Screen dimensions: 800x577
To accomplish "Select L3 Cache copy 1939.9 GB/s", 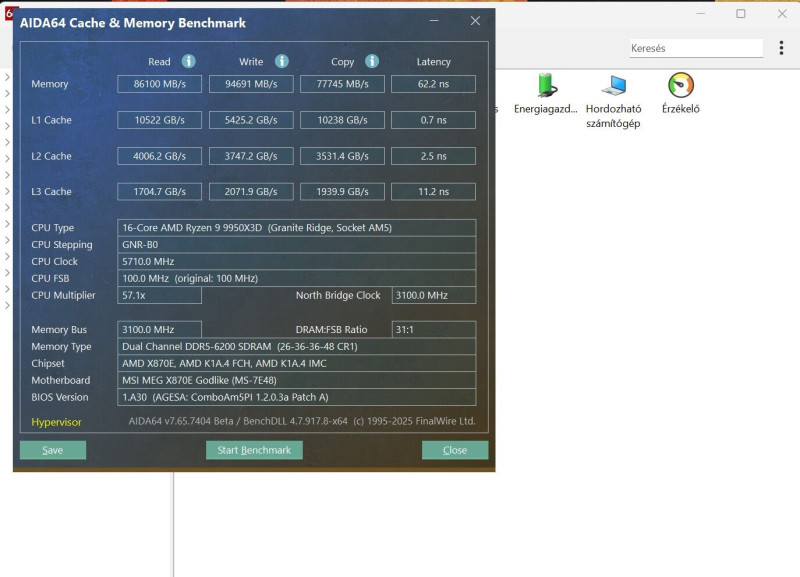I will coord(342,192).
